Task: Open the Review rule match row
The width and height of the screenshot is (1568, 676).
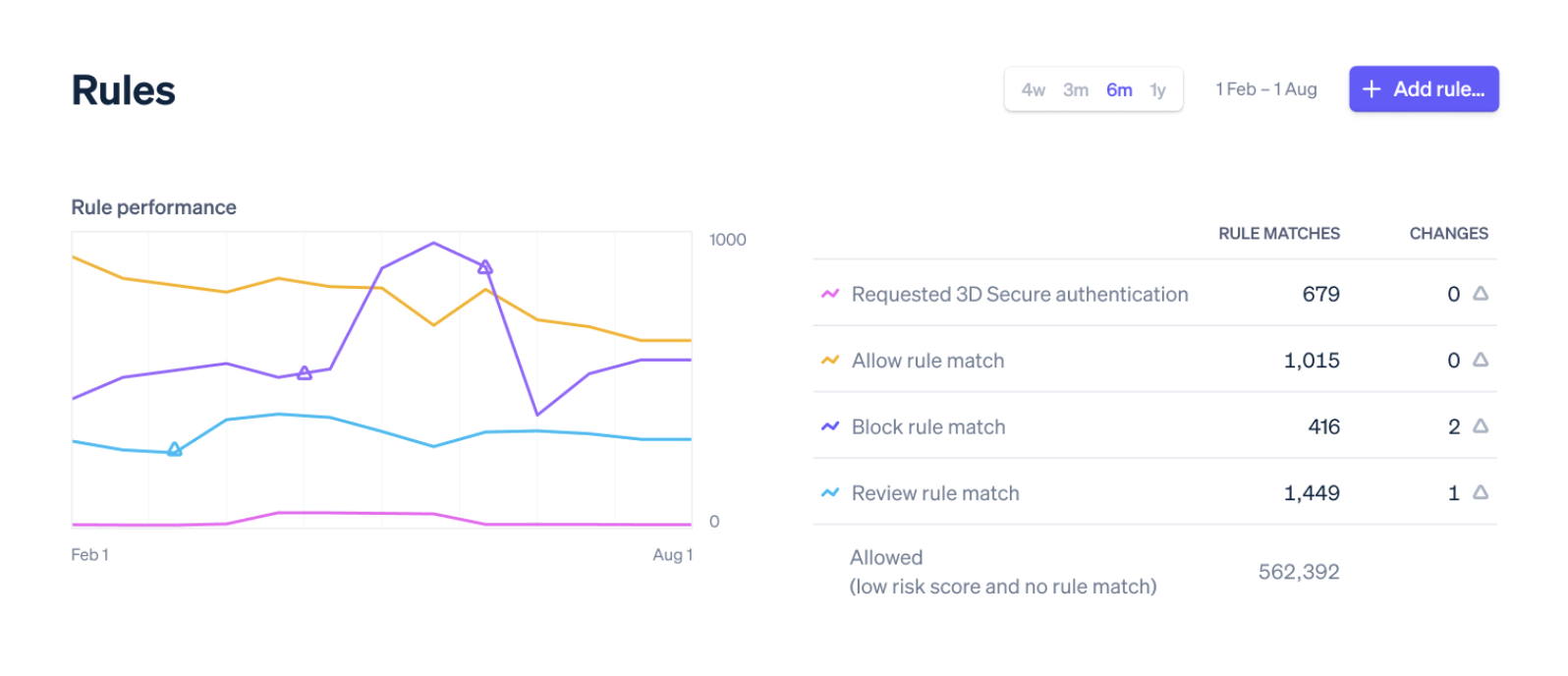Action: point(935,493)
